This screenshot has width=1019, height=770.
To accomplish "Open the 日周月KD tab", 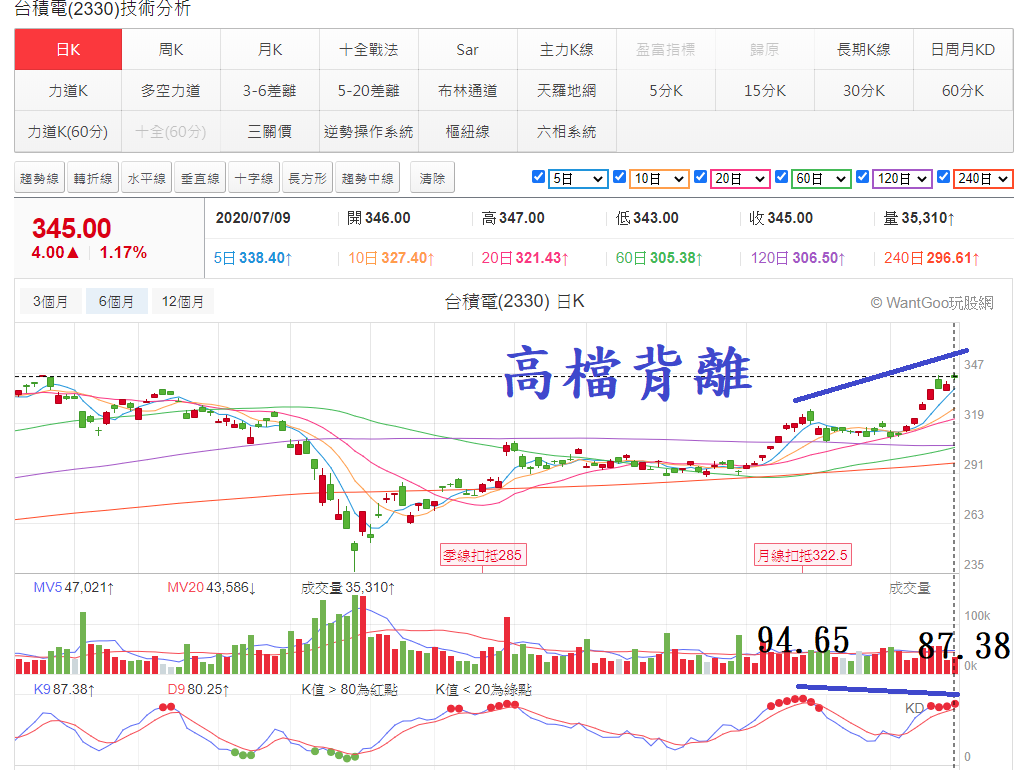I will [963, 49].
